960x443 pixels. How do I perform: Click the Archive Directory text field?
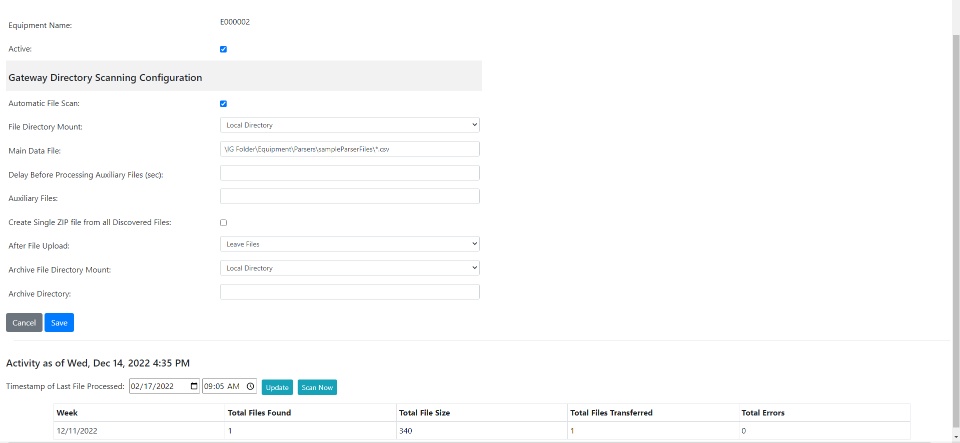[349, 292]
